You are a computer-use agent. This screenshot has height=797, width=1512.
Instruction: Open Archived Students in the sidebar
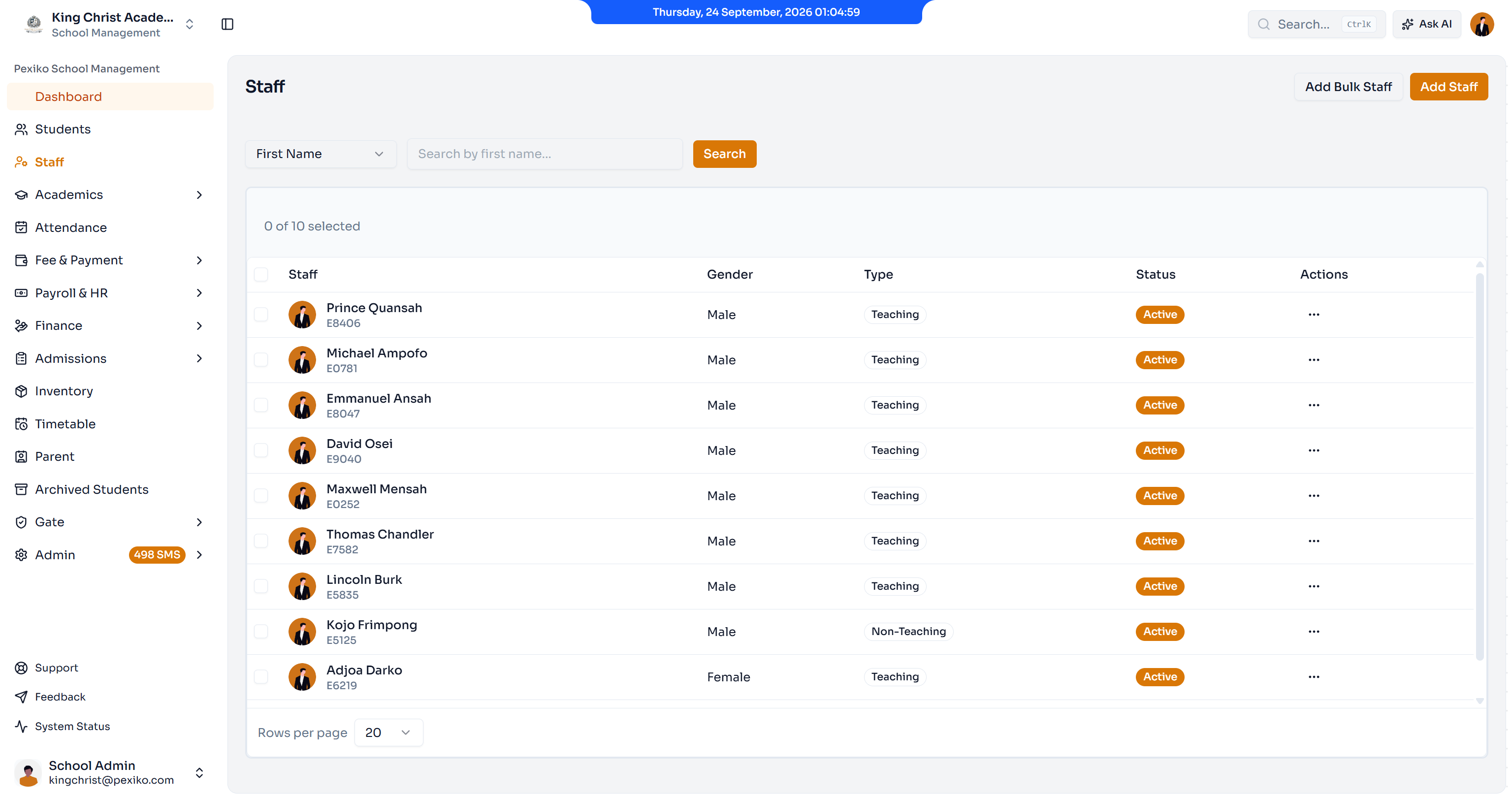tap(110, 489)
